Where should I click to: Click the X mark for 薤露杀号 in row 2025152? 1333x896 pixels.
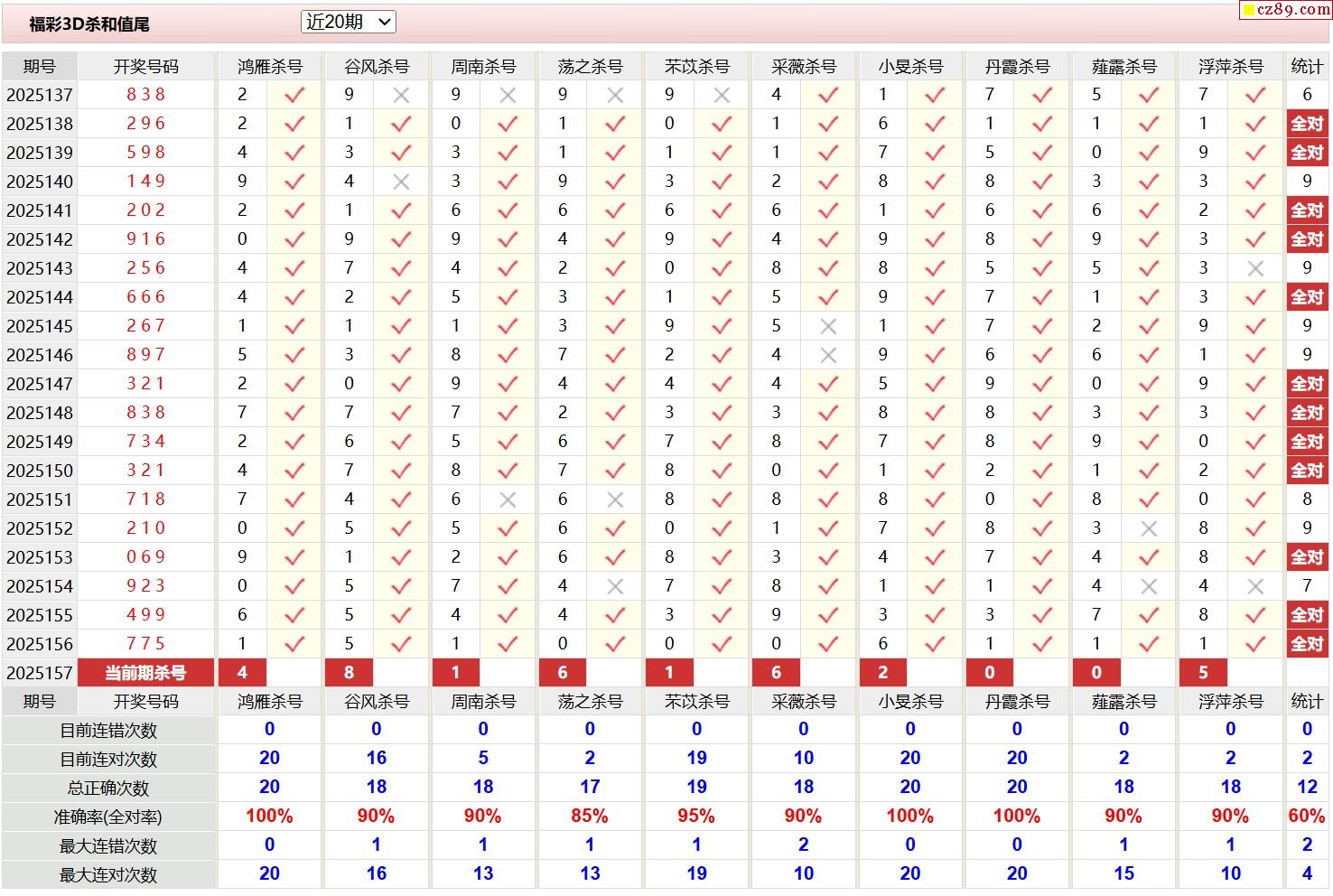pos(1149,527)
